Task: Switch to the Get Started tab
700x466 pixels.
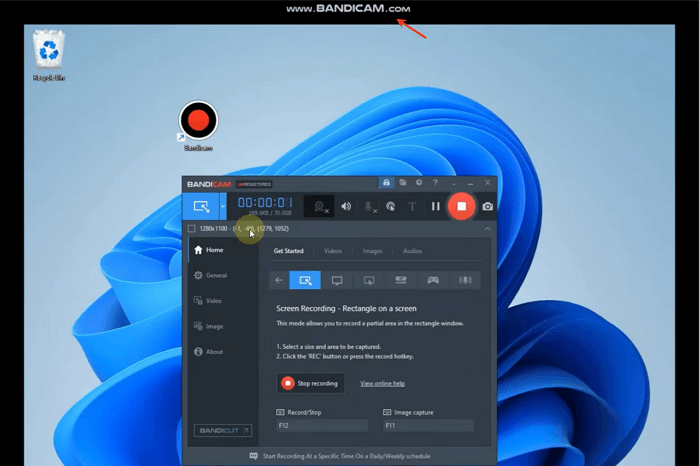Action: tap(288, 251)
